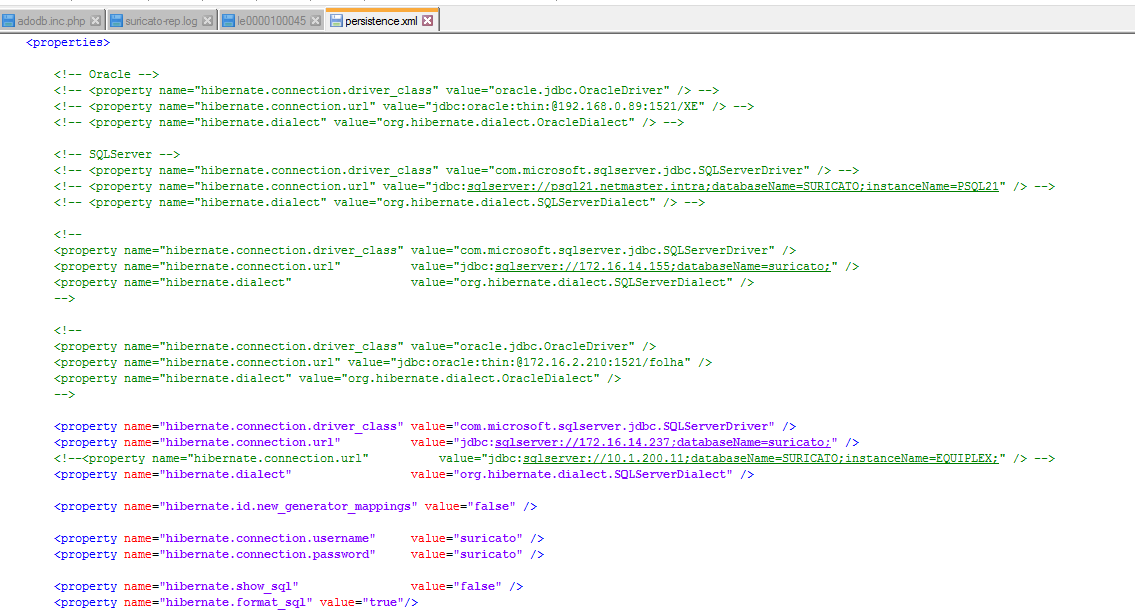Click the hibernate.connection.password property name
This screenshot has width=1135, height=614.
(267, 555)
